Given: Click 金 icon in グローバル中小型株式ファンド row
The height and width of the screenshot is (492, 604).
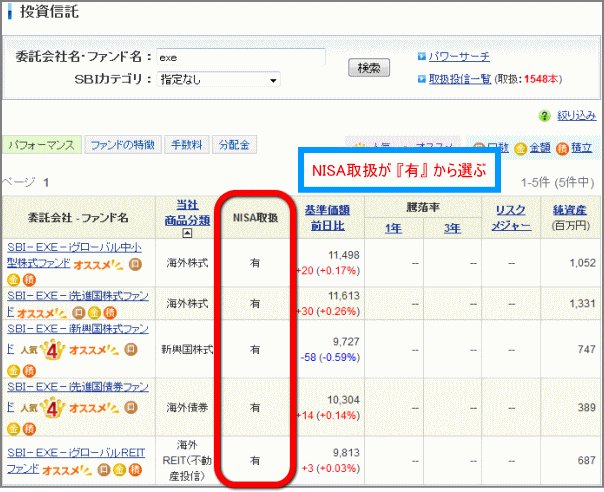Looking at the screenshot, I should pos(14,280).
